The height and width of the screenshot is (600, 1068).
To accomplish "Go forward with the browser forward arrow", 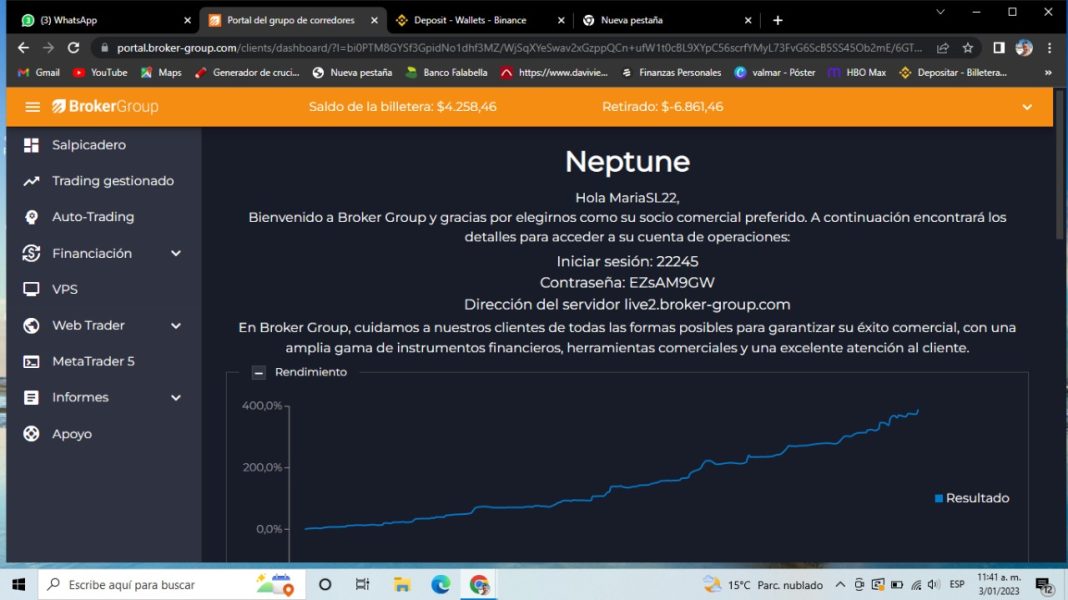I will (48, 48).
